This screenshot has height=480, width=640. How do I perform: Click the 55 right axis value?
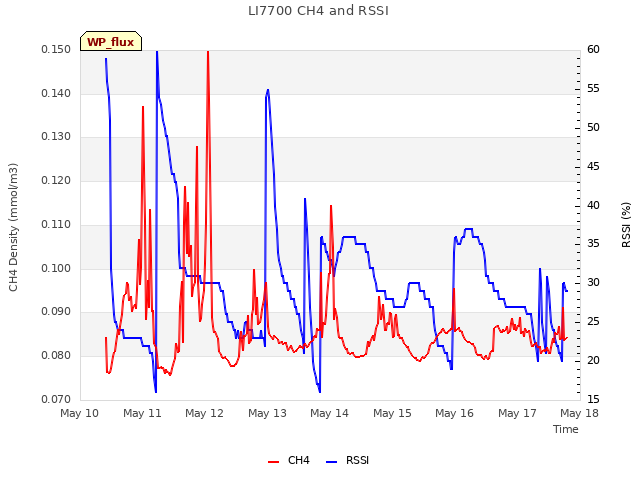[593, 89]
